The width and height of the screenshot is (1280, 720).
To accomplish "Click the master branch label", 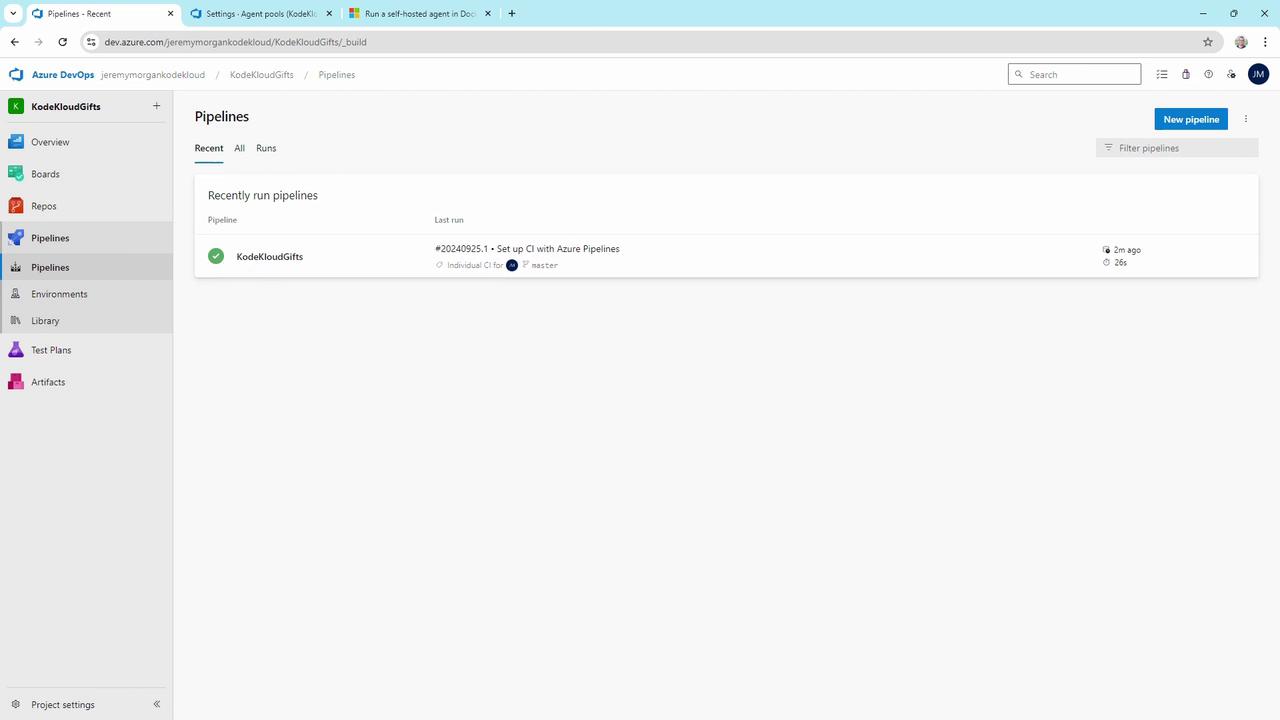I will coord(545,266).
